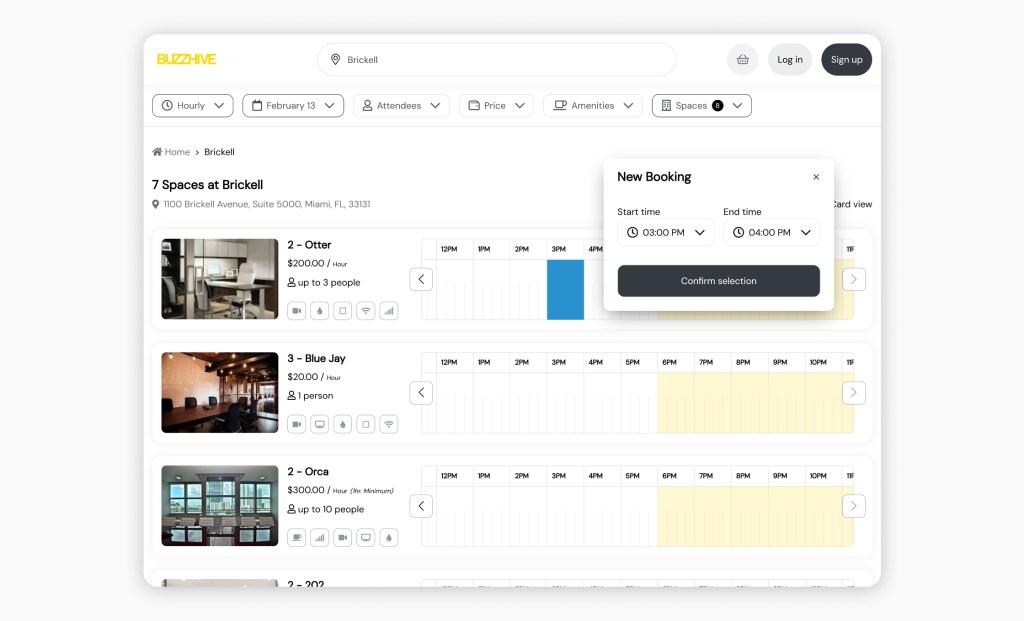
Task: Open the Otter office photo
Action: 219,279
